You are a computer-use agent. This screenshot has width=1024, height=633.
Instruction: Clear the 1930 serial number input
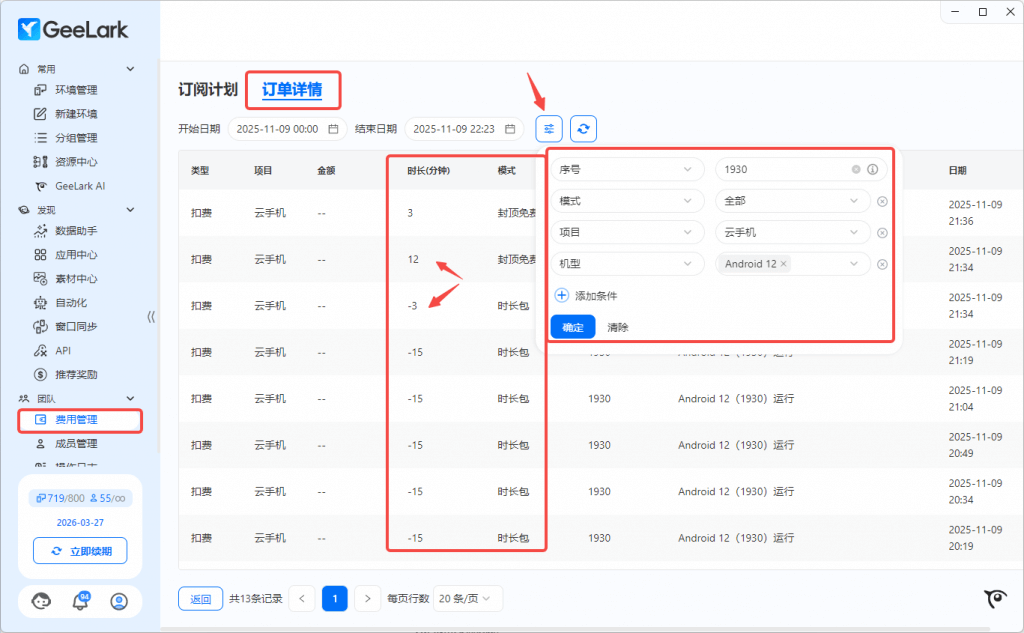tap(856, 170)
